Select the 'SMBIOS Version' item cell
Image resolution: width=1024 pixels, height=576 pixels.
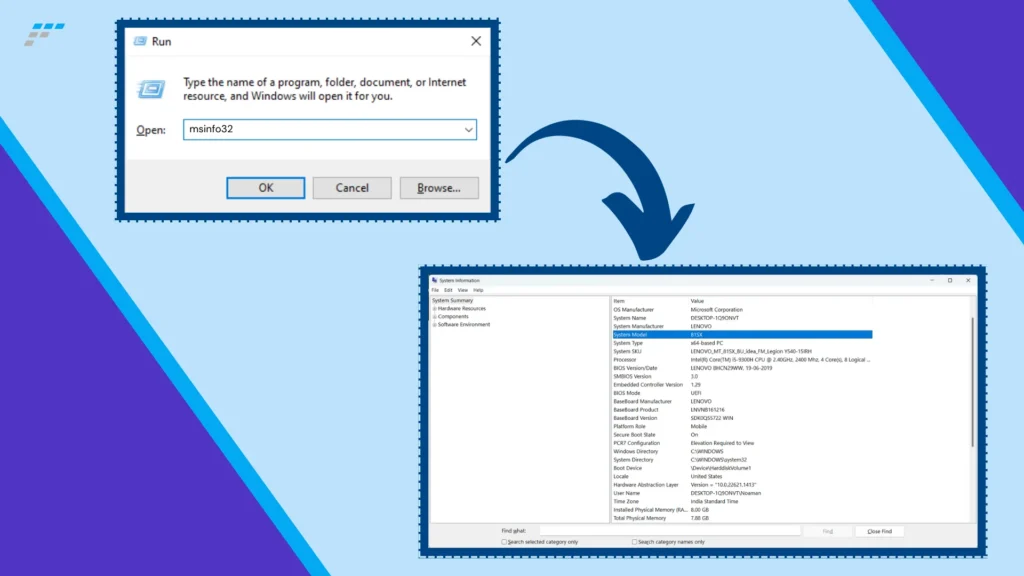coord(632,376)
